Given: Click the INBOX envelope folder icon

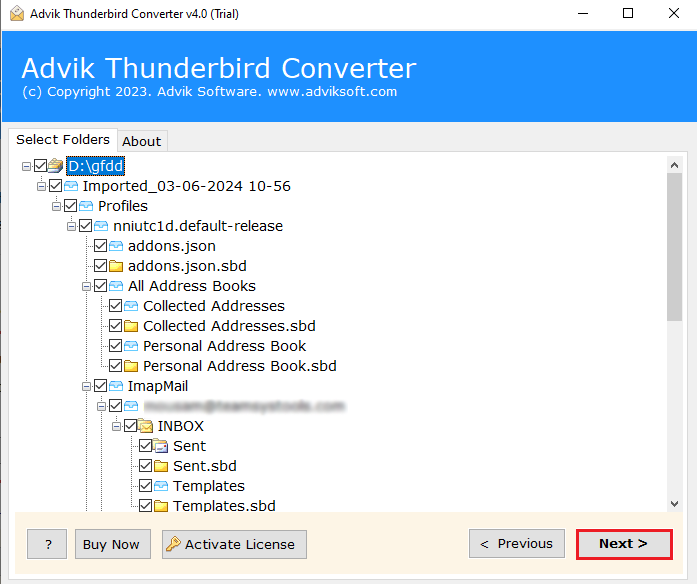Looking at the screenshot, I should click(x=146, y=426).
